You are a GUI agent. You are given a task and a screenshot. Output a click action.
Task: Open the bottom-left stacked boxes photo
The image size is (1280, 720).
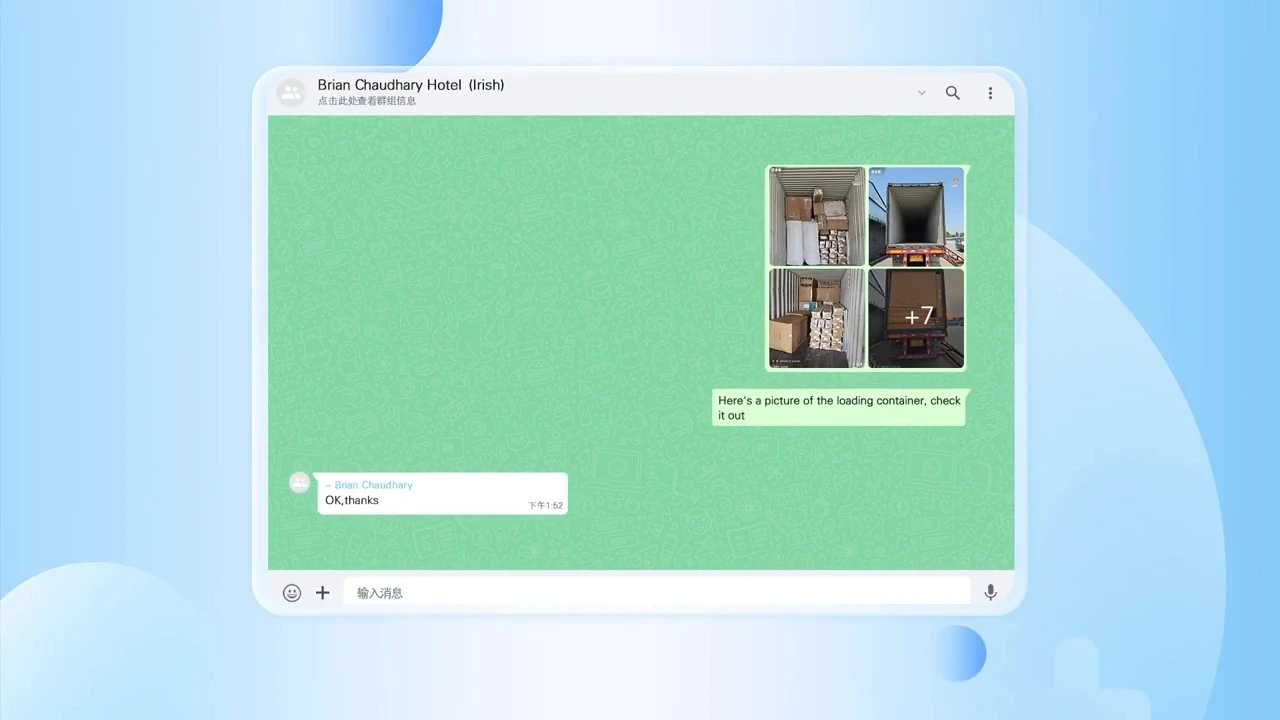tap(817, 318)
